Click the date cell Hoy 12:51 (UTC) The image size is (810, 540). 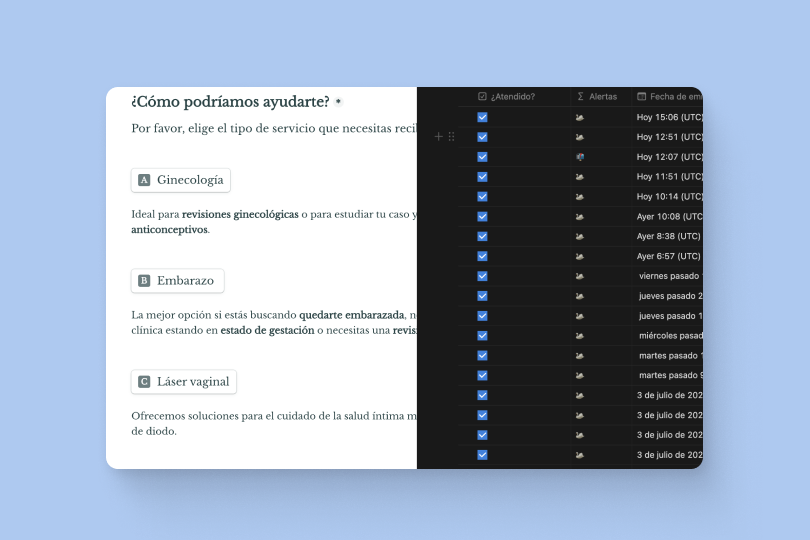[x=669, y=137]
